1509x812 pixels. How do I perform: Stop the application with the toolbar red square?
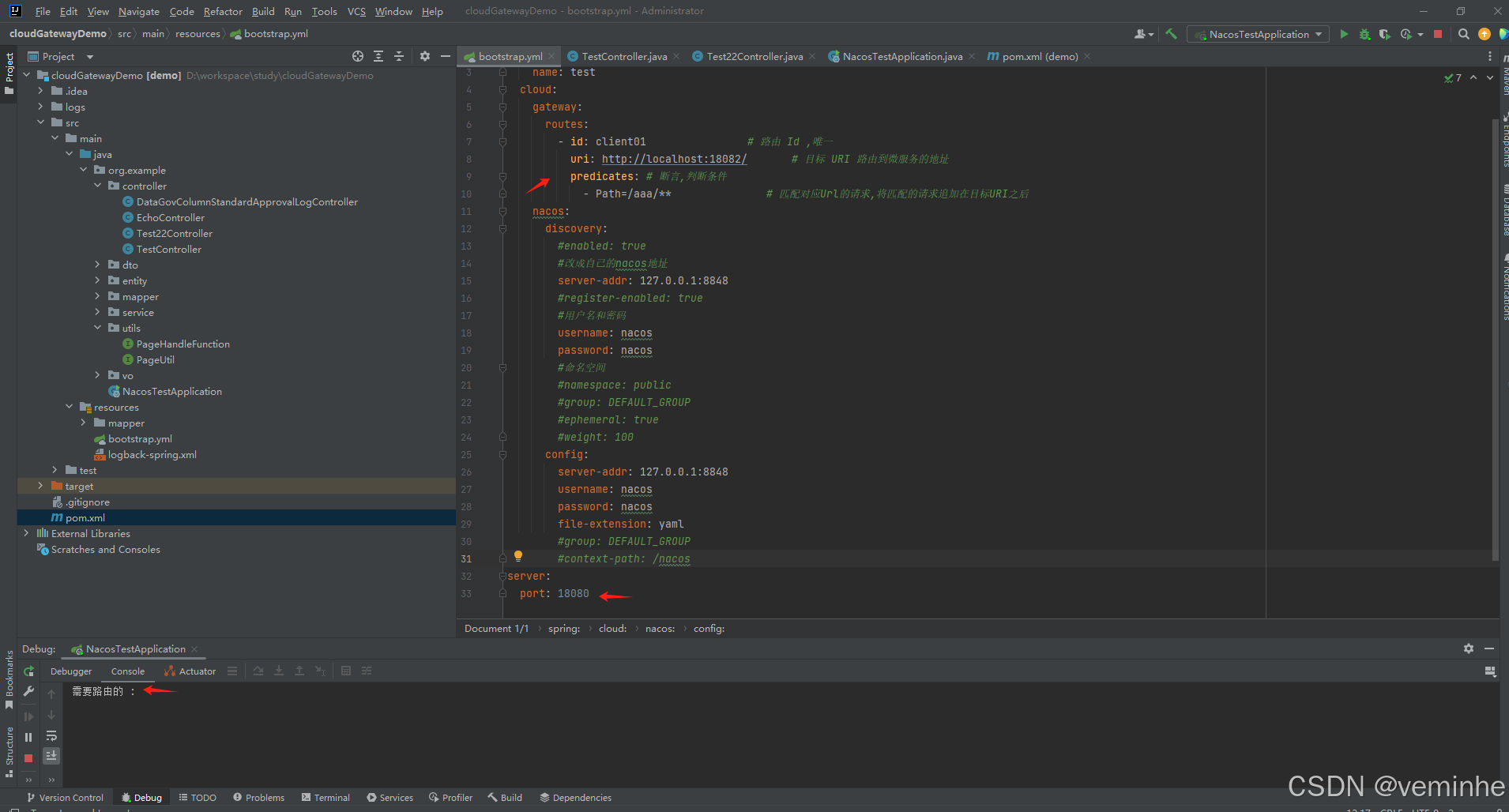tap(1438, 34)
